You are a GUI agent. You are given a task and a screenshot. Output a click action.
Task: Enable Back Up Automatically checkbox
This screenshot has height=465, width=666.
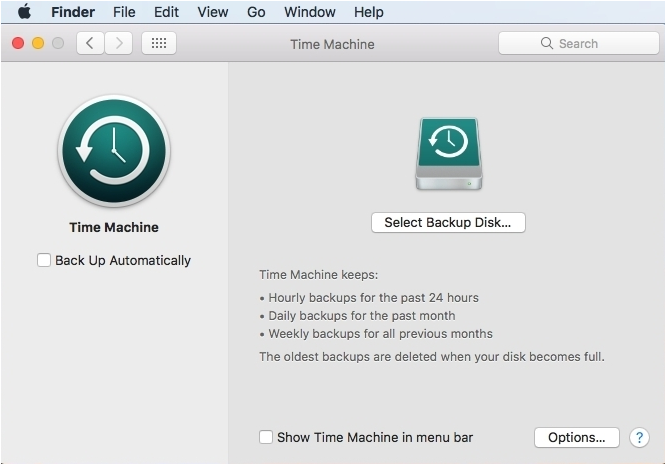[x=44, y=260]
